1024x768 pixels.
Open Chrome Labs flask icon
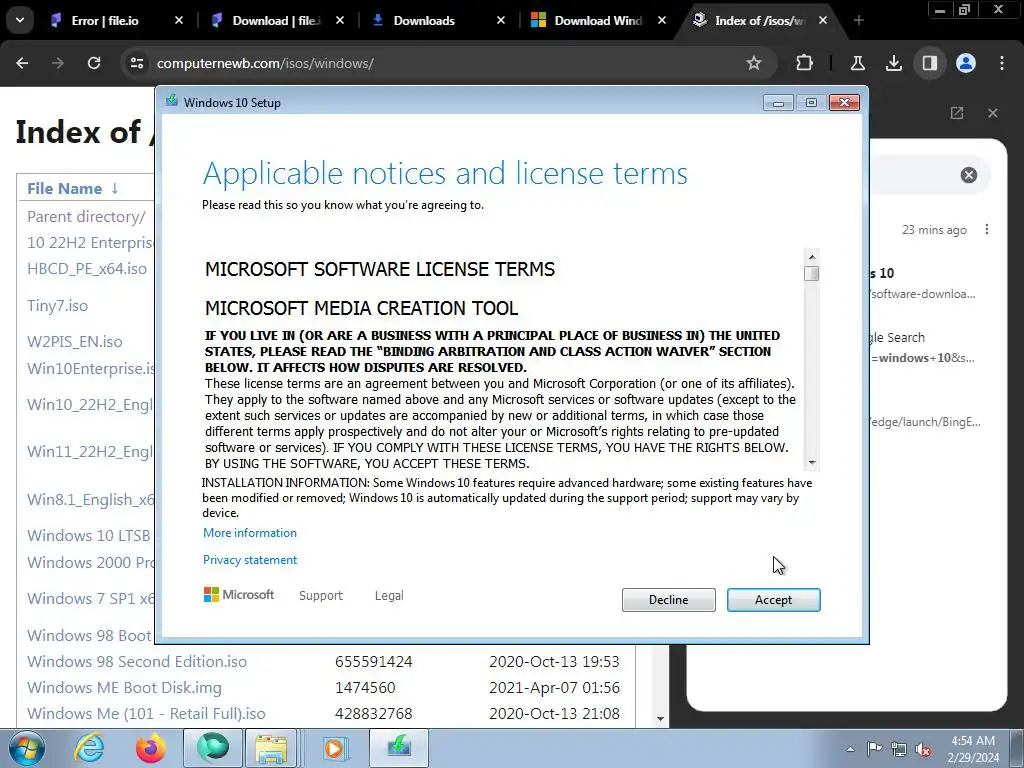click(857, 63)
